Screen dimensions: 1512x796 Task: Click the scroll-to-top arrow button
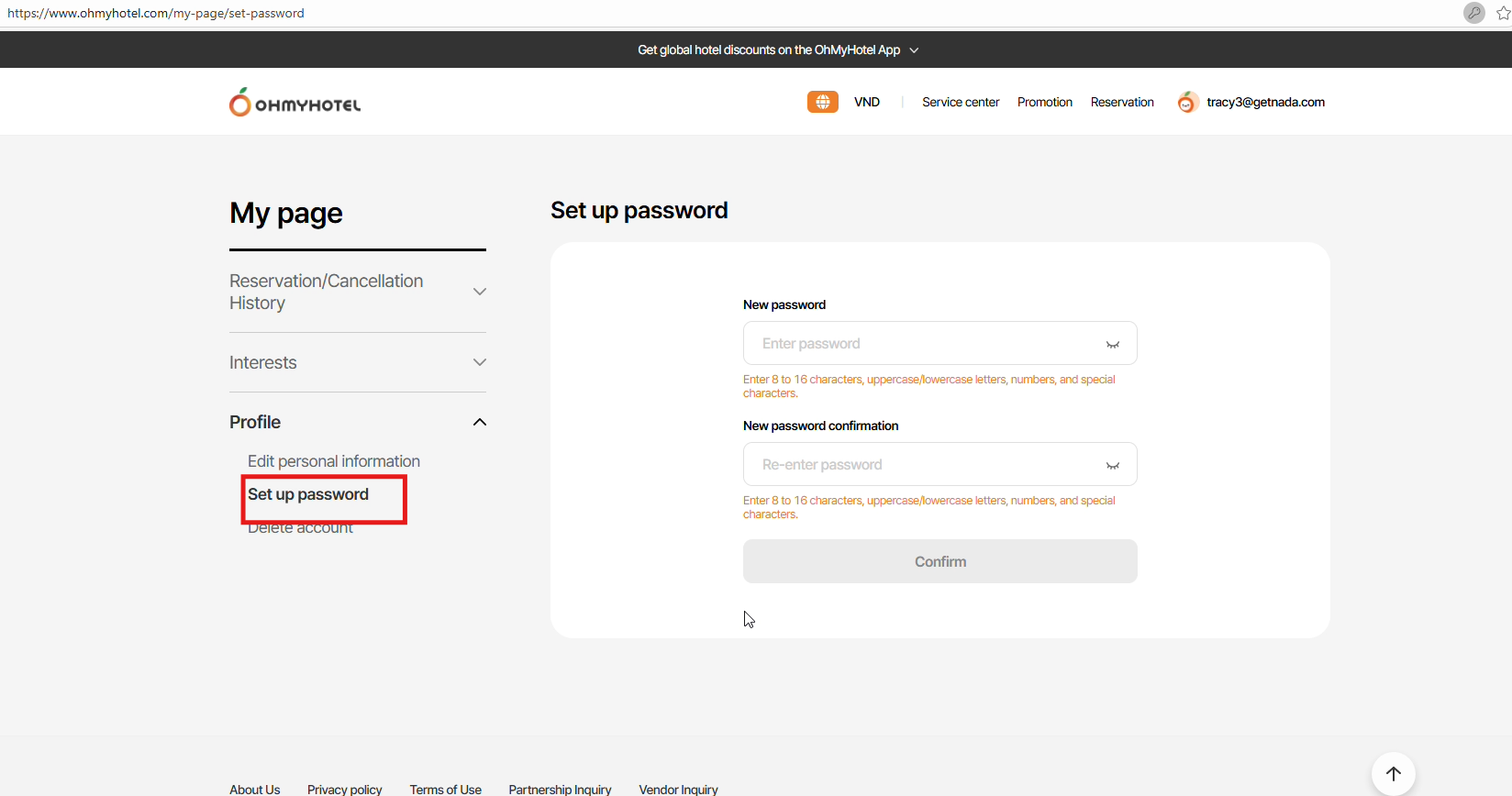pyautogui.click(x=1393, y=773)
